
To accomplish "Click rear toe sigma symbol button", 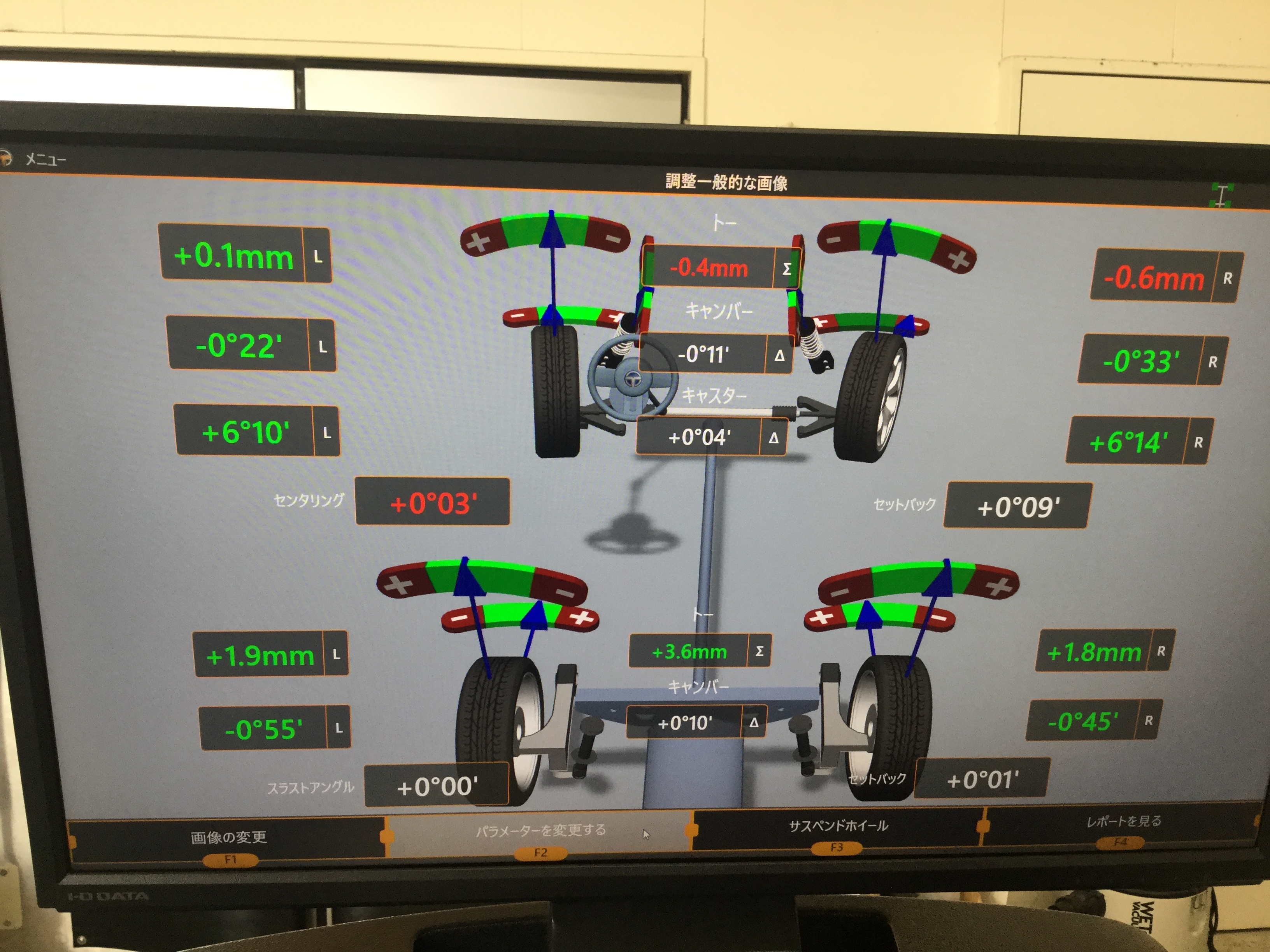I will pyautogui.click(x=759, y=651).
